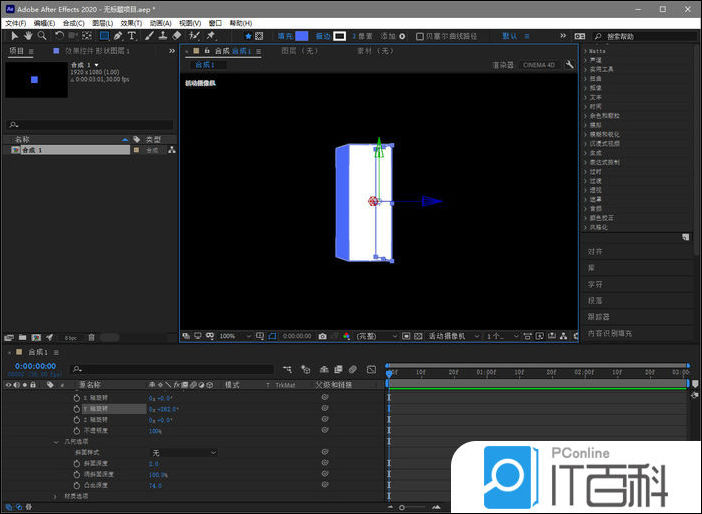Open the 效果(T) menu
The width and height of the screenshot is (702, 514).
pyautogui.click(x=130, y=22)
